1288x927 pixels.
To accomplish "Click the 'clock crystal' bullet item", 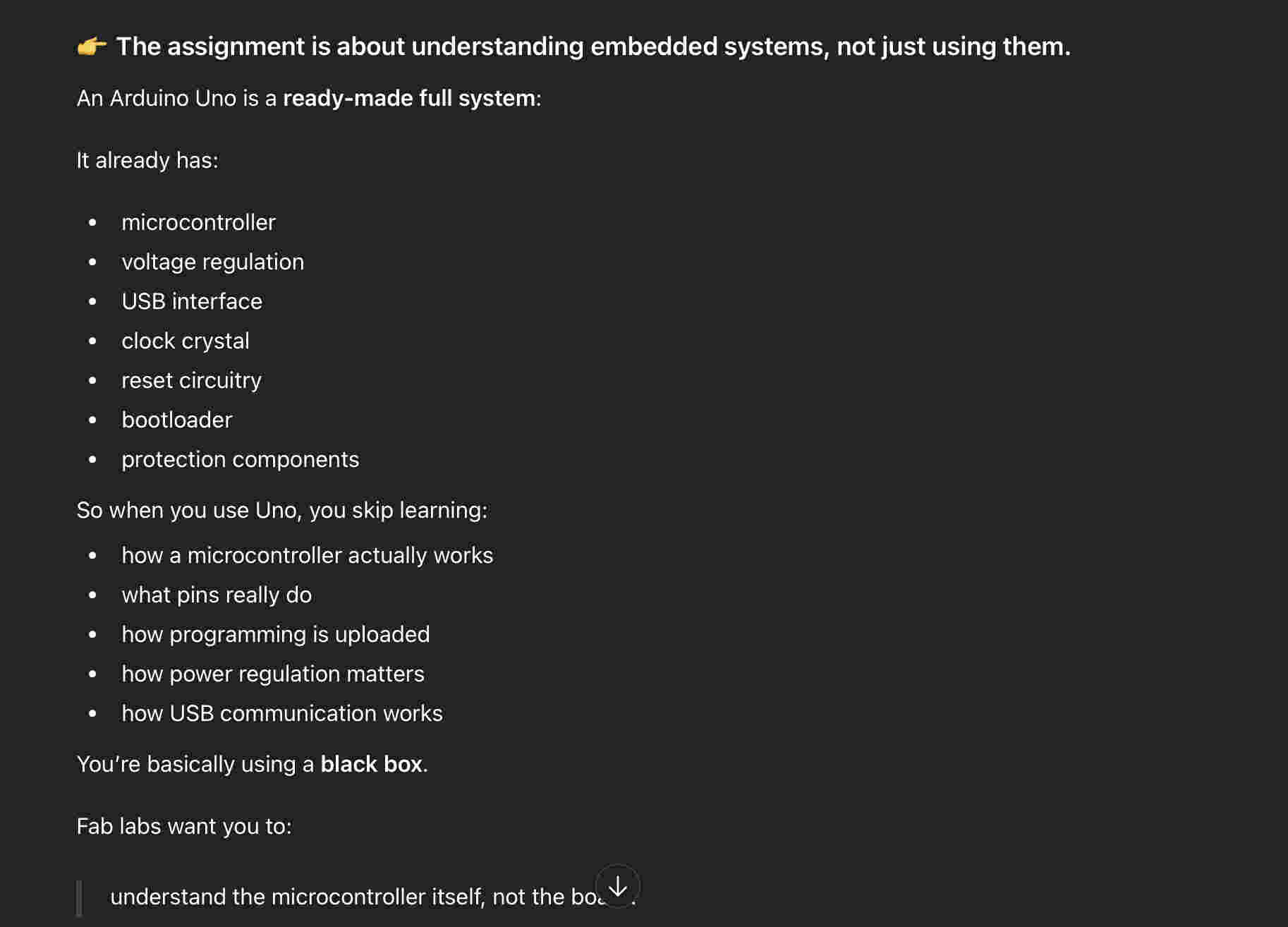I will 185,341.
